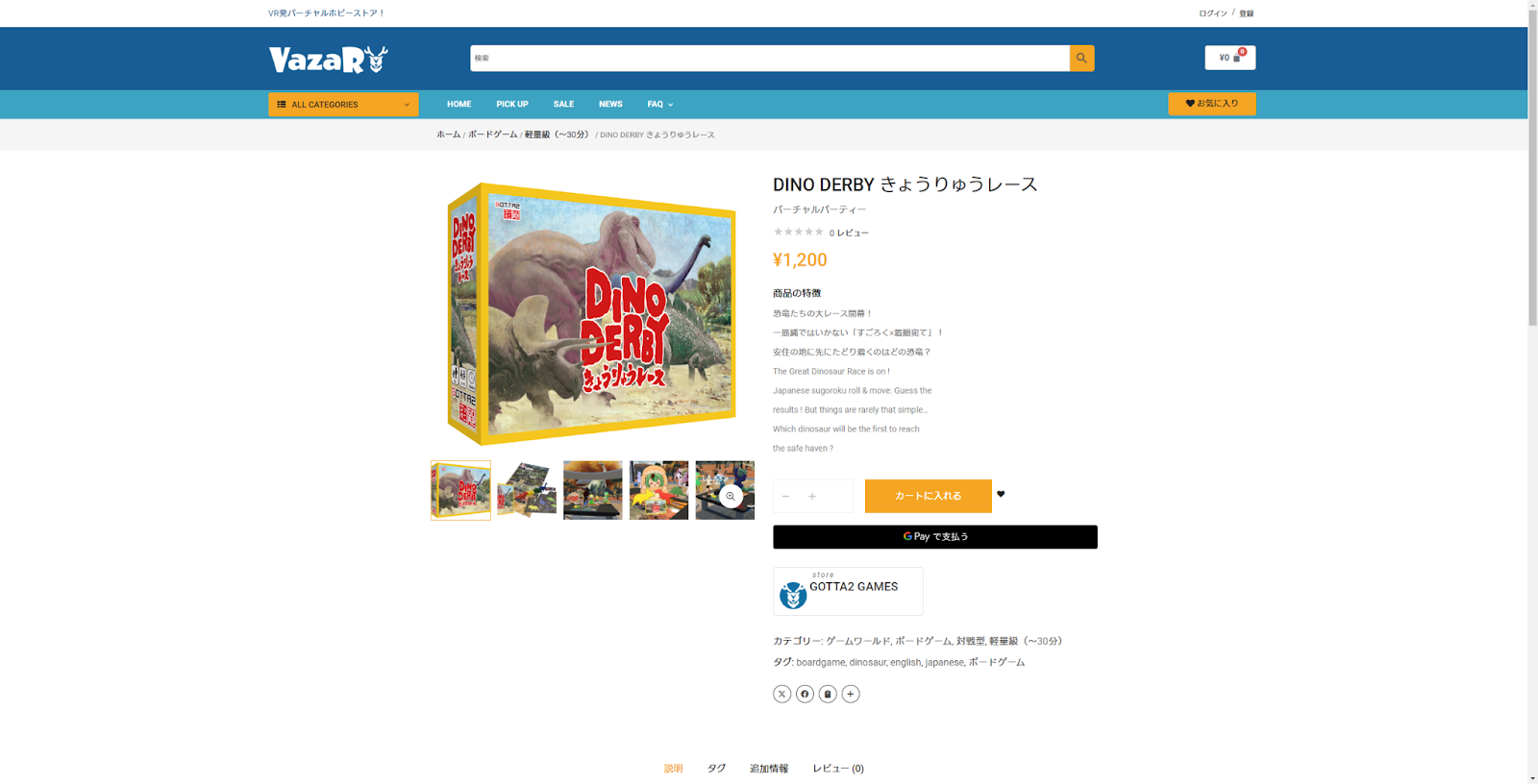The image size is (1538, 784).
Task: Increase quantity with the plus button
Action: click(x=812, y=497)
